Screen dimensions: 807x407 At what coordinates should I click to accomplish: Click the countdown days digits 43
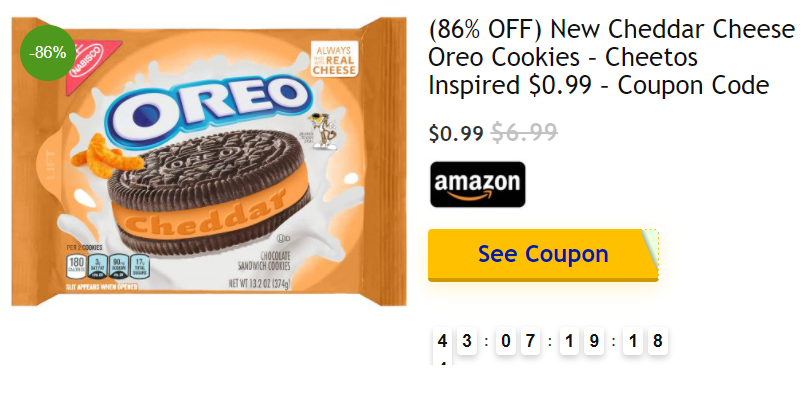(455, 341)
